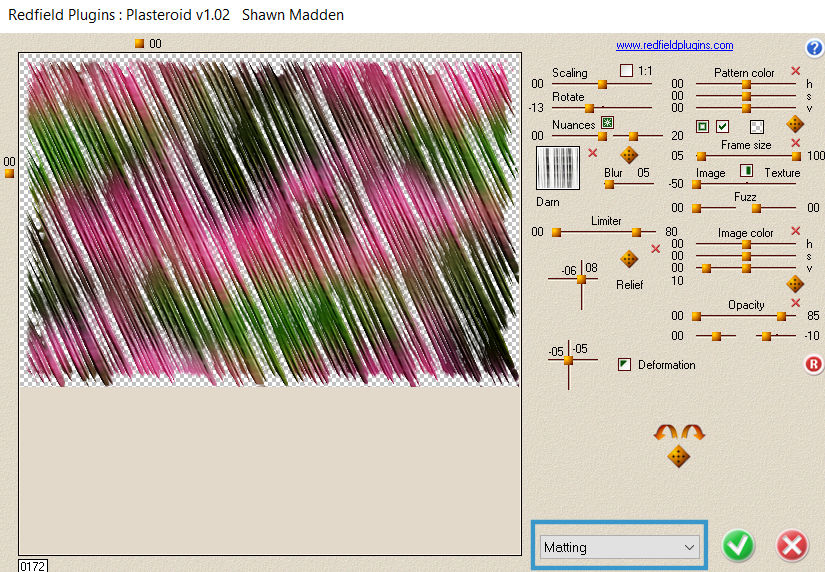Click the Image/Texture balance slider handle
Viewport: 825px width, 572px height.
697,184
